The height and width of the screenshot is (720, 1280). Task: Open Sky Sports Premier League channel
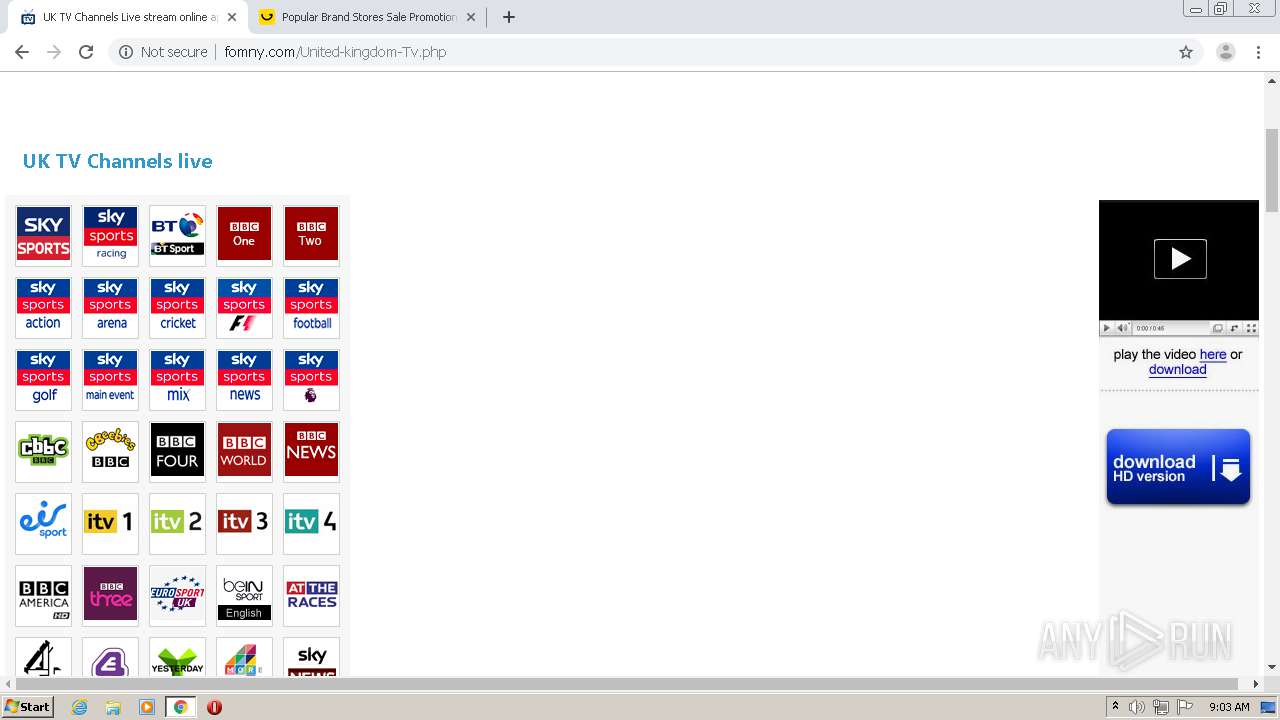coord(311,379)
